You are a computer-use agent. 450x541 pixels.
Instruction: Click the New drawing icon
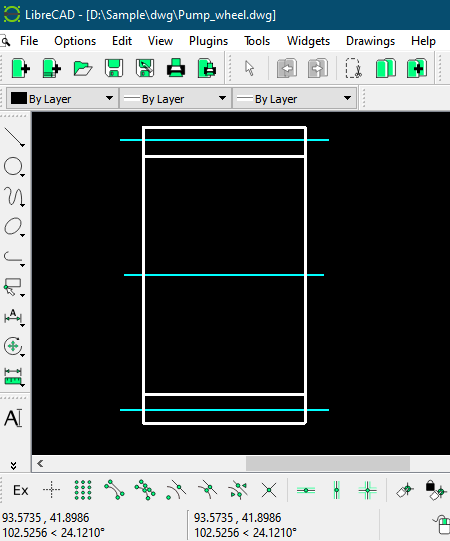point(21,68)
